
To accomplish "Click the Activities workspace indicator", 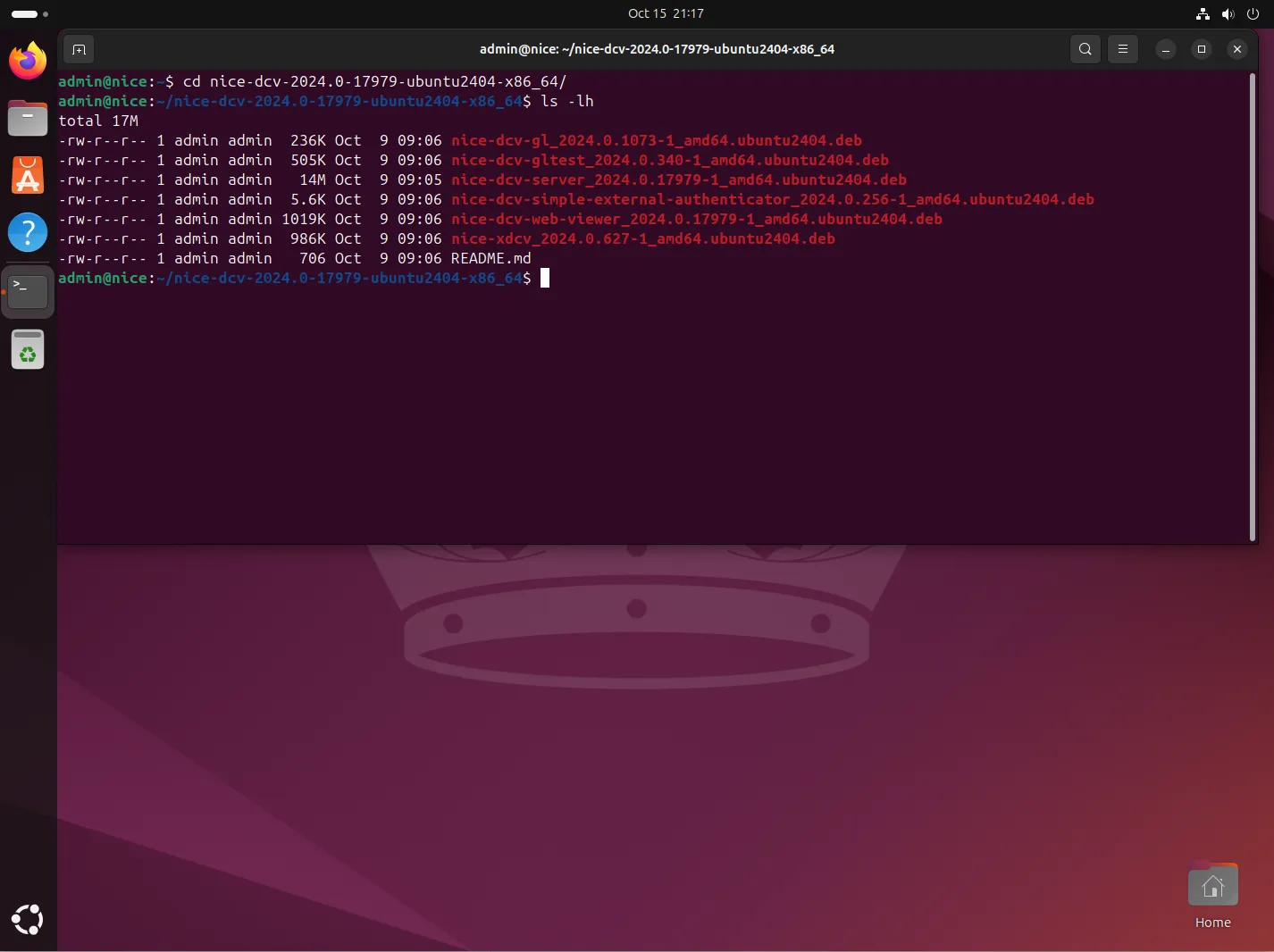I will pos(29,14).
